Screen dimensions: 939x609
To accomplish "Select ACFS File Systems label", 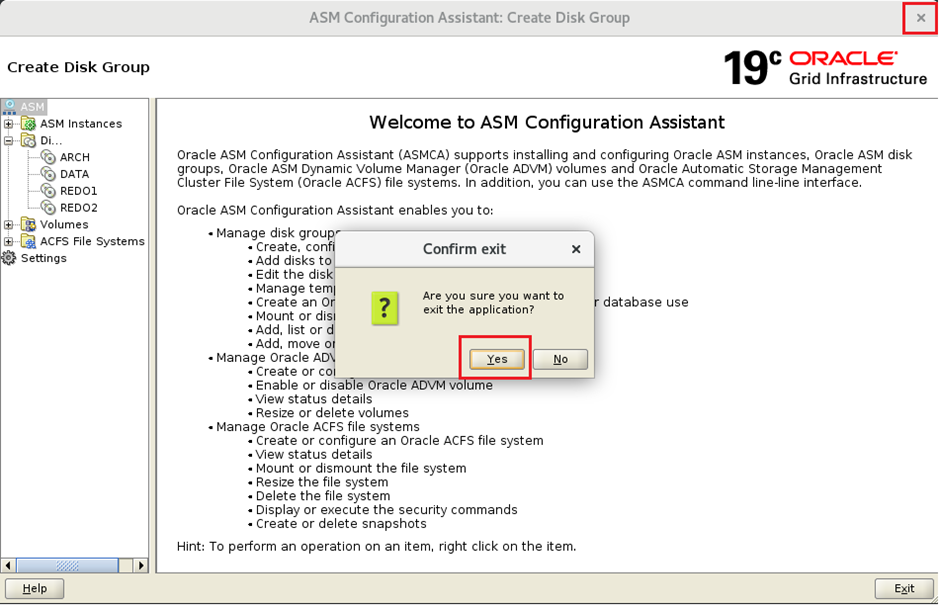I will pos(92,241).
